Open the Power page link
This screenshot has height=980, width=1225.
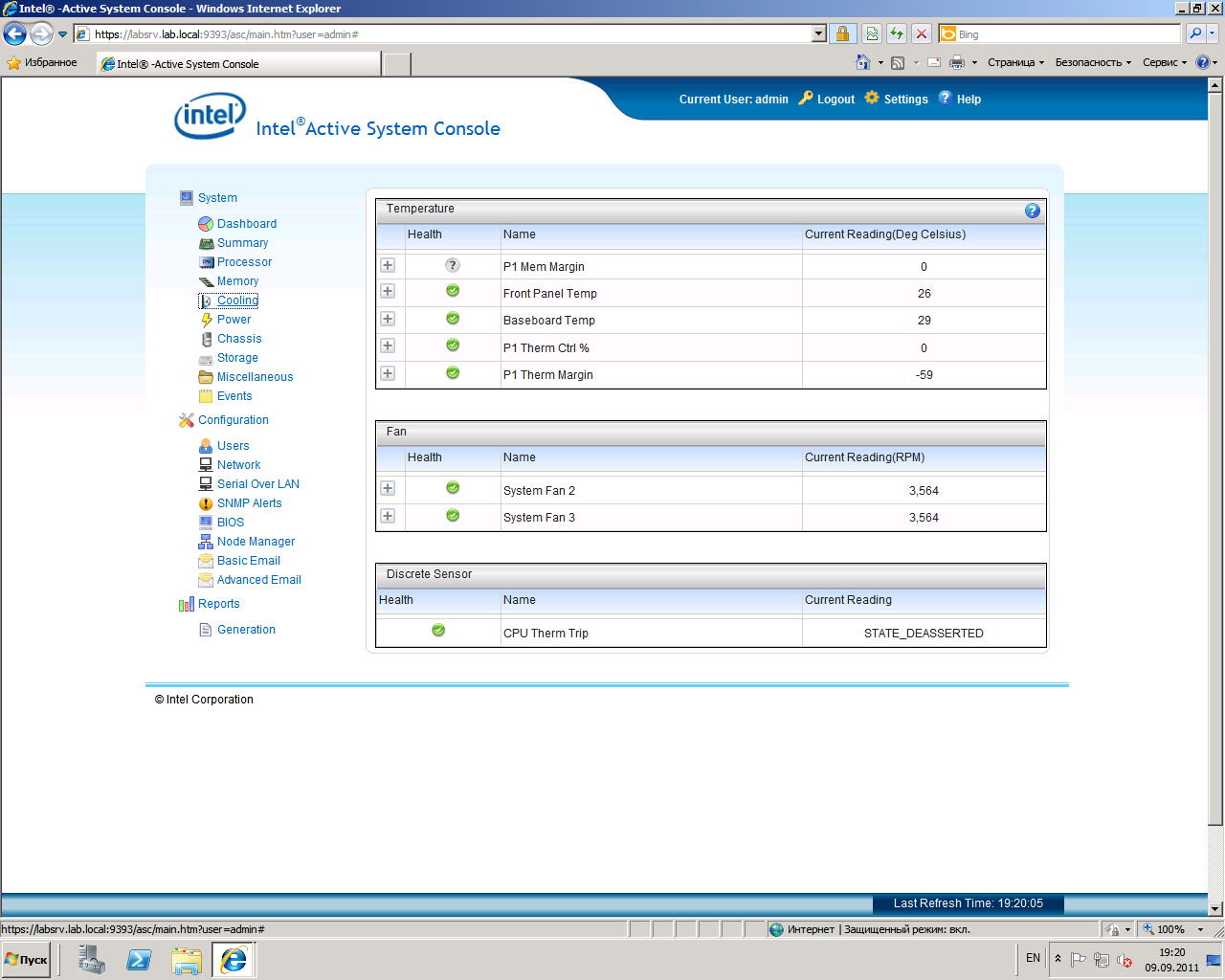click(234, 320)
